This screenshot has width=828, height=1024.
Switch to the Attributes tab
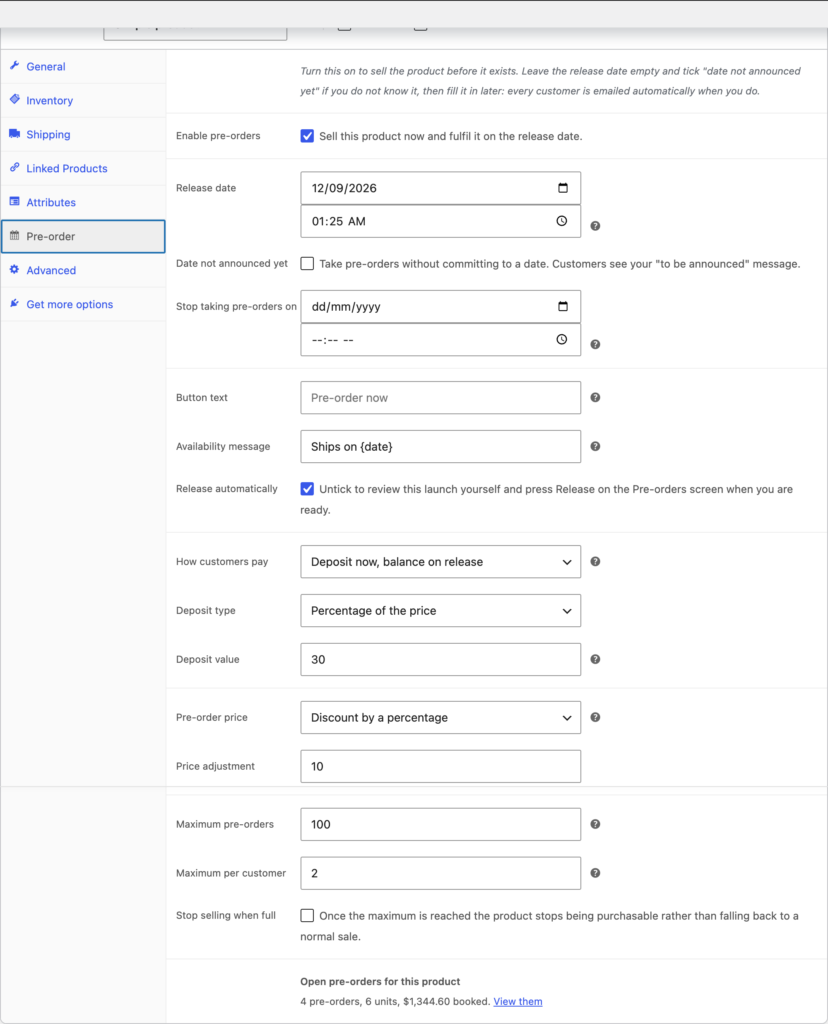83,202
